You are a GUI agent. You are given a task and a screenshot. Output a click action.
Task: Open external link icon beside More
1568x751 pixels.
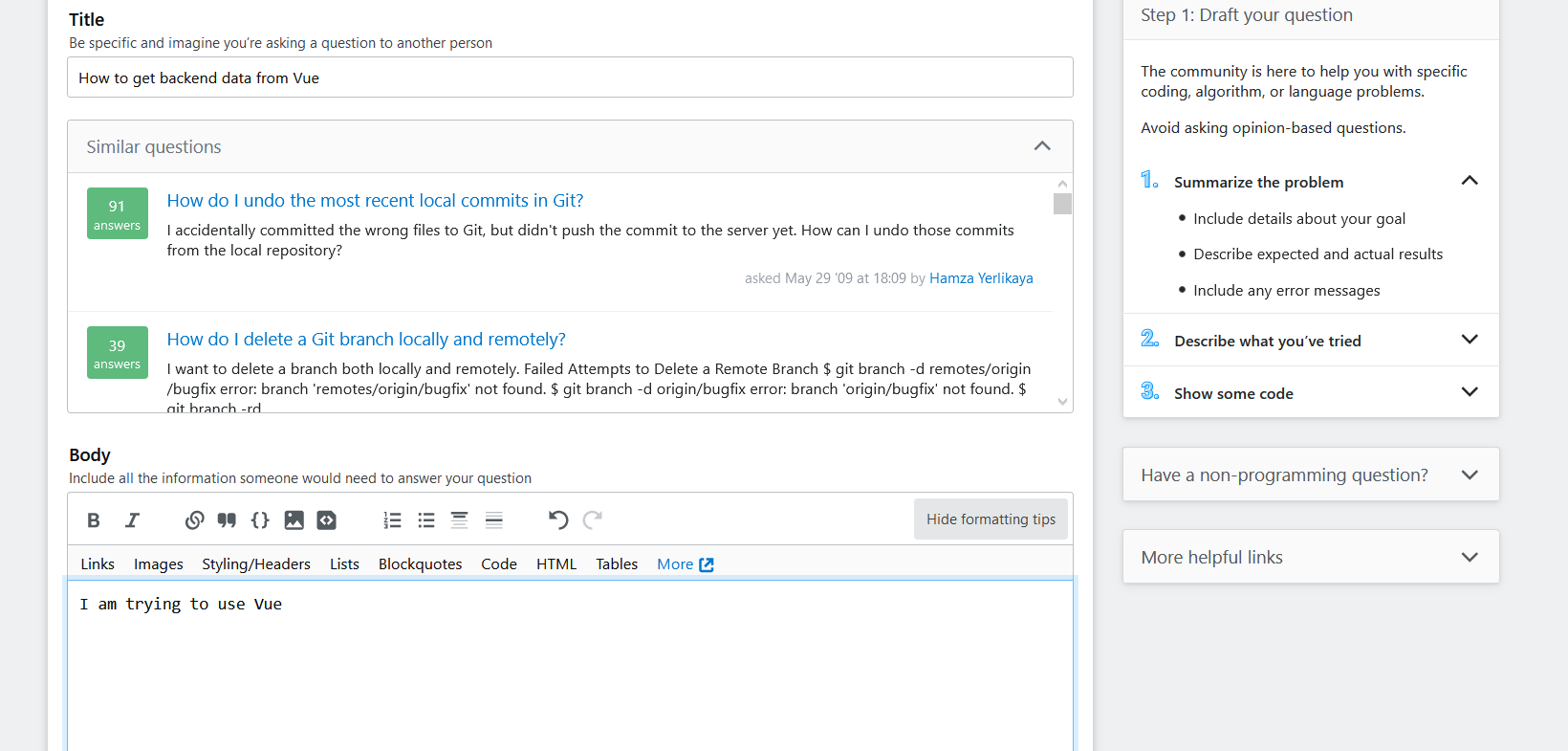(x=707, y=564)
